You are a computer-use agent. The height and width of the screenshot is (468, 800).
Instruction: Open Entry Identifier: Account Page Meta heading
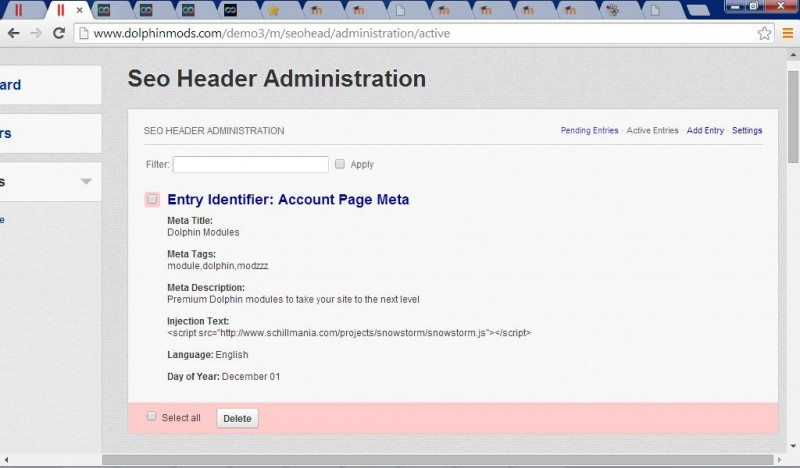tap(288, 200)
